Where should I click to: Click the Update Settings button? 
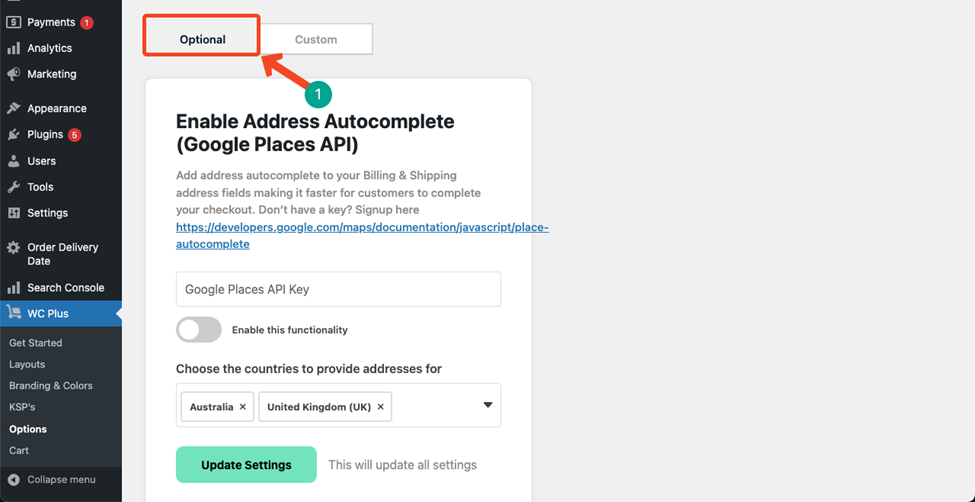click(x=246, y=465)
